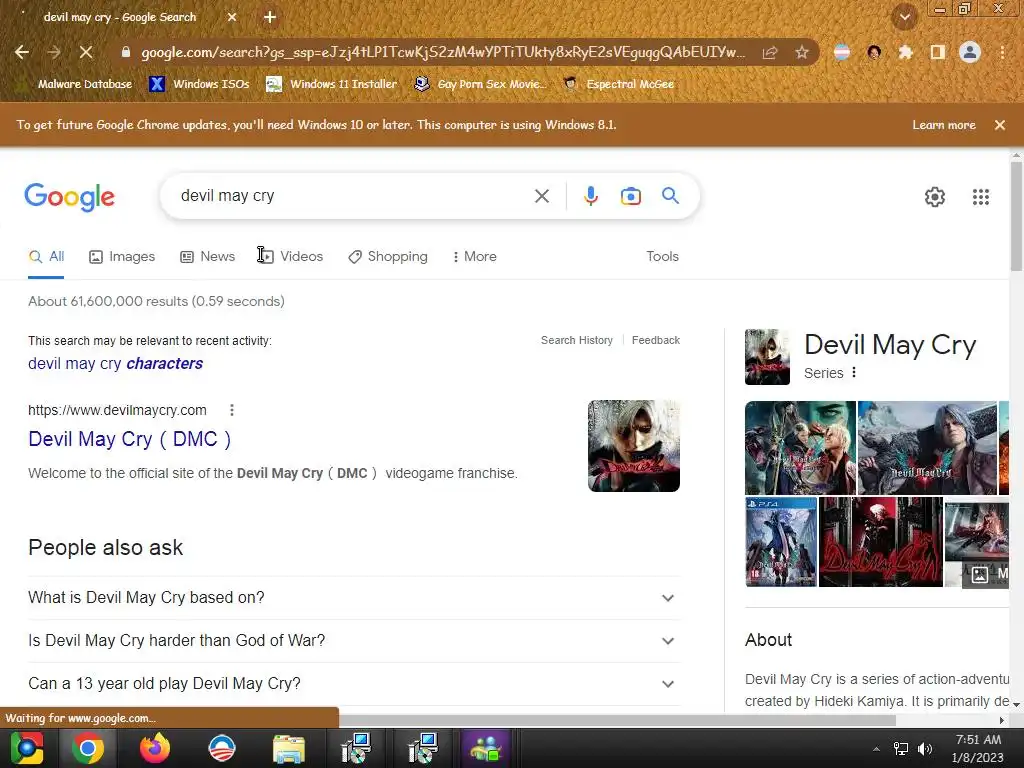Switch to the Images tab
Screen dimensions: 1024x768
click(122, 257)
